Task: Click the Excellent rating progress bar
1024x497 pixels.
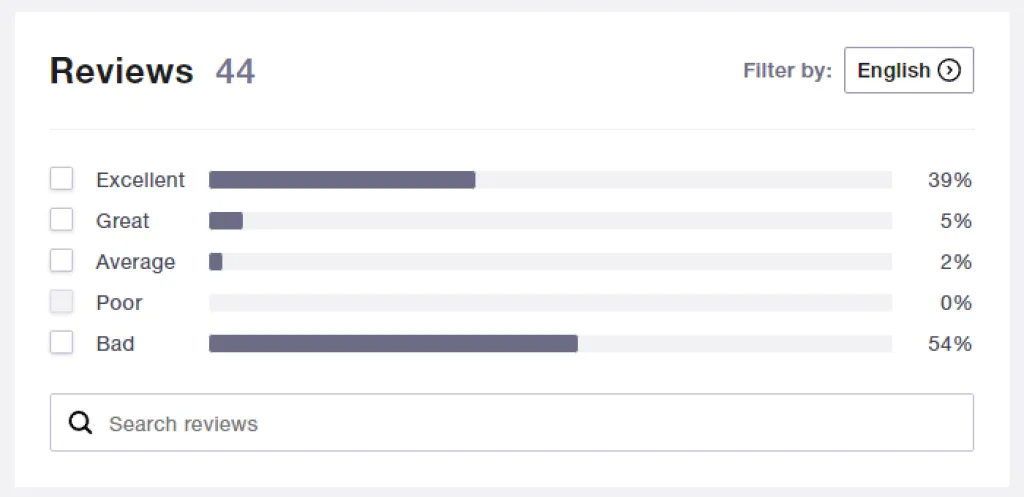Action: click(549, 180)
